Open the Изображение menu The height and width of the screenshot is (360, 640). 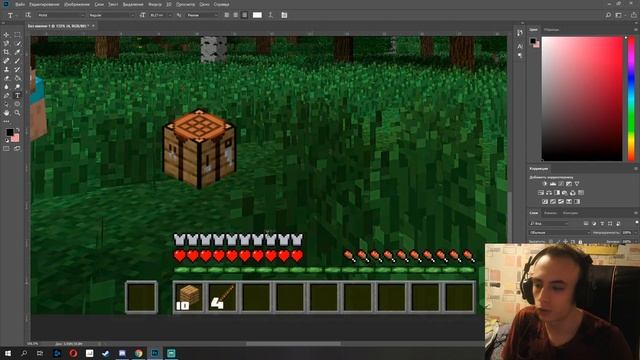tap(77, 4)
